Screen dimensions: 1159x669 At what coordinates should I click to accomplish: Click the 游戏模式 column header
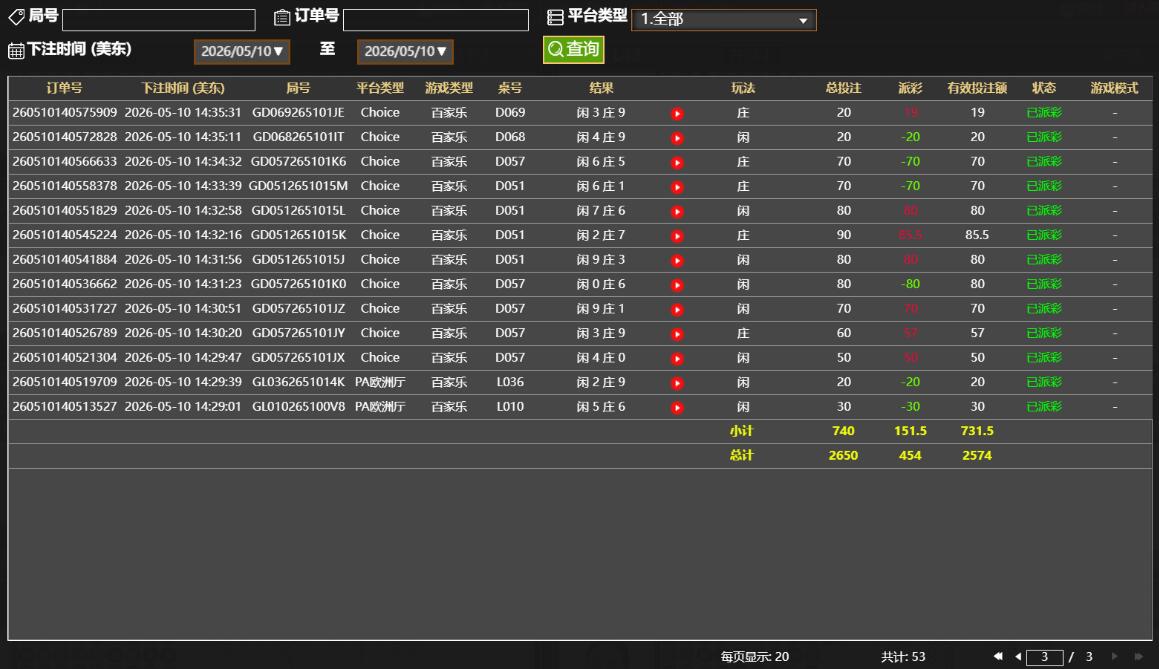[x=1114, y=88]
